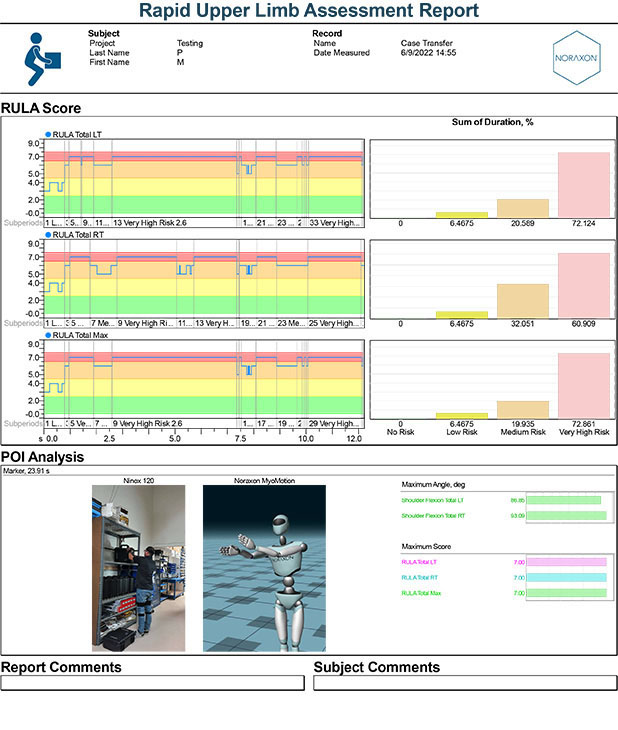Select the 60.909 Very High Risk bar
This screenshot has width=618, height=730.
point(584,285)
